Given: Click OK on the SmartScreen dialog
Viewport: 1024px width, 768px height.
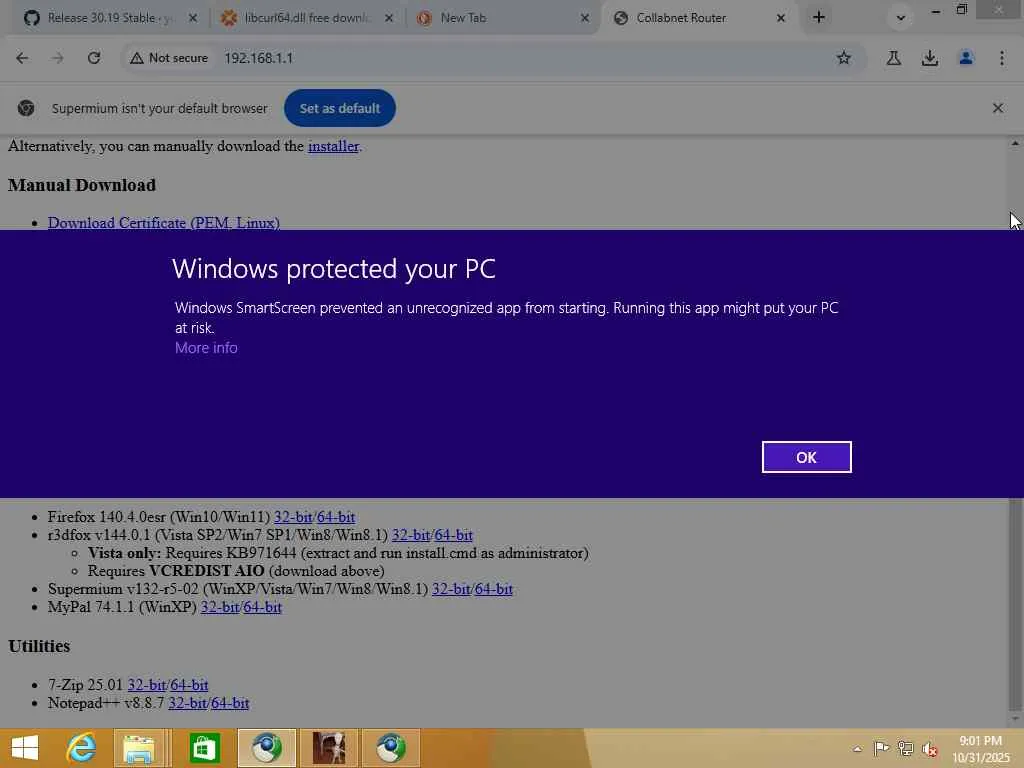Looking at the screenshot, I should point(806,457).
